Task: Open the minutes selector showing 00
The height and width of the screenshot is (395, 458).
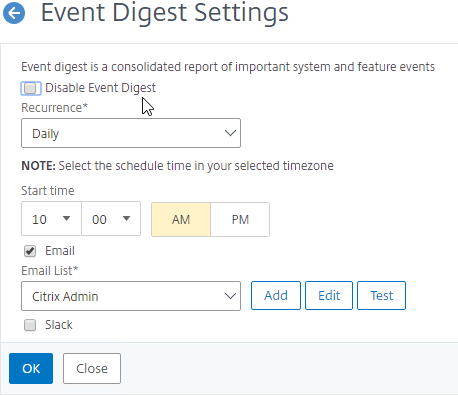Action: point(111,219)
